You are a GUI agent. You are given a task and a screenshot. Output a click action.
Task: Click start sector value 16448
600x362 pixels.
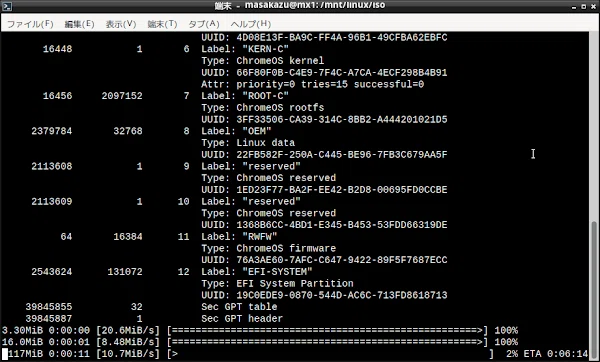pyautogui.click(x=57, y=49)
